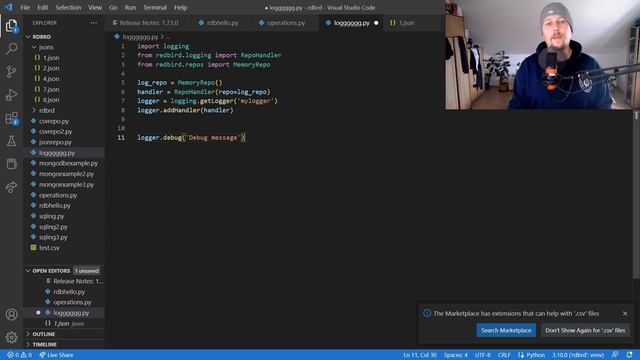Screen dimensions: 640x360
Task: Open the File menu
Action: click(x=25, y=7)
